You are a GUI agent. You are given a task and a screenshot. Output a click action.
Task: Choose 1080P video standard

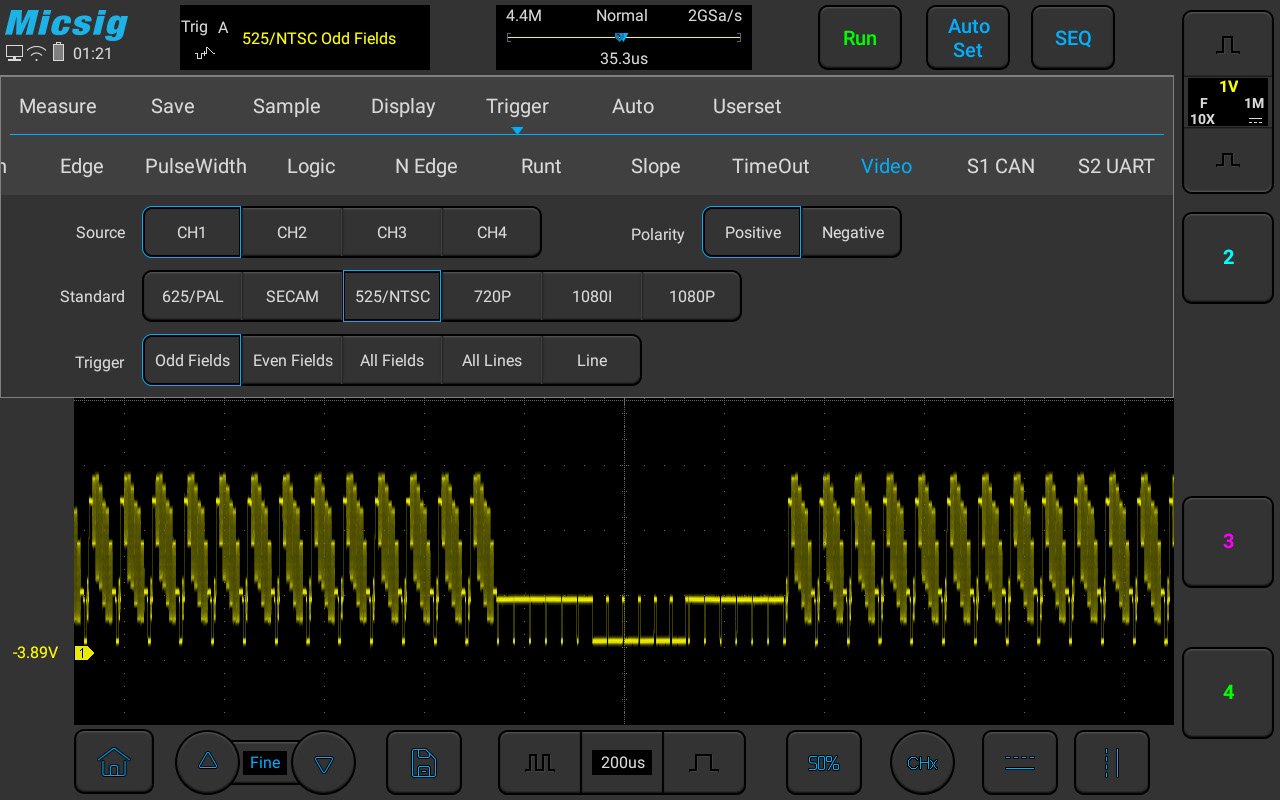(692, 296)
